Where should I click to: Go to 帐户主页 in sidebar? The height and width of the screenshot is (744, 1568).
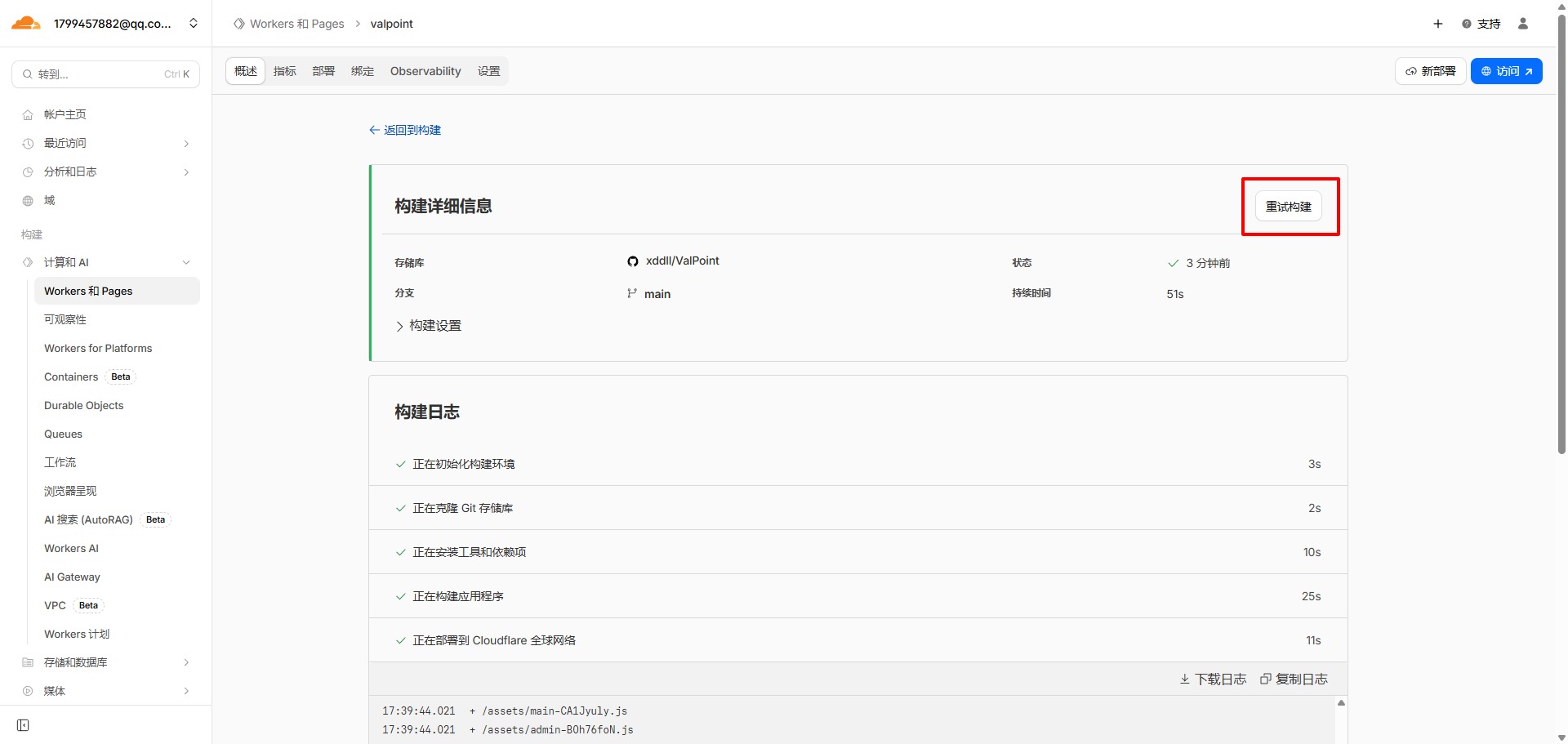pyautogui.click(x=65, y=114)
